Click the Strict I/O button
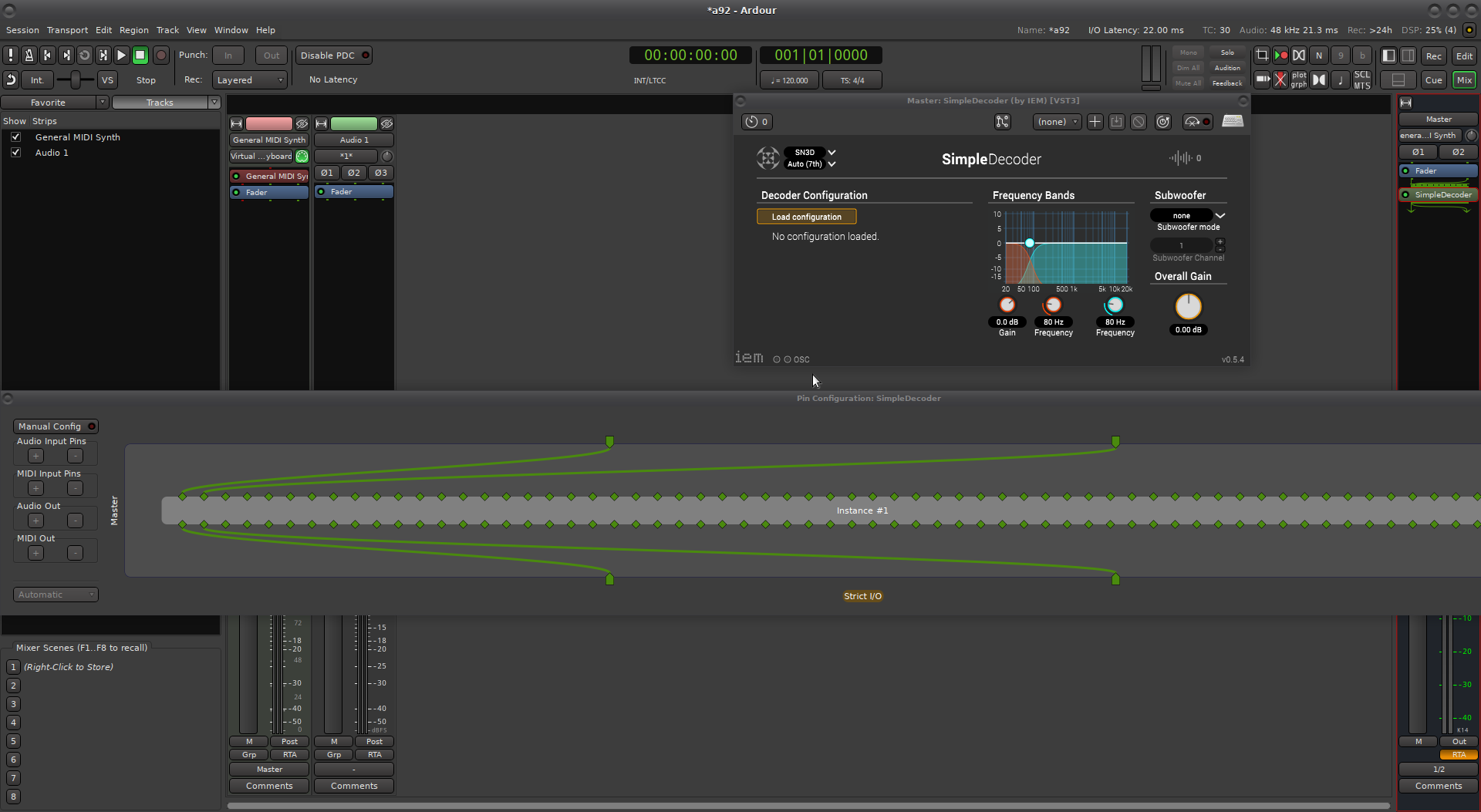This screenshot has height=812, width=1481. click(x=862, y=596)
